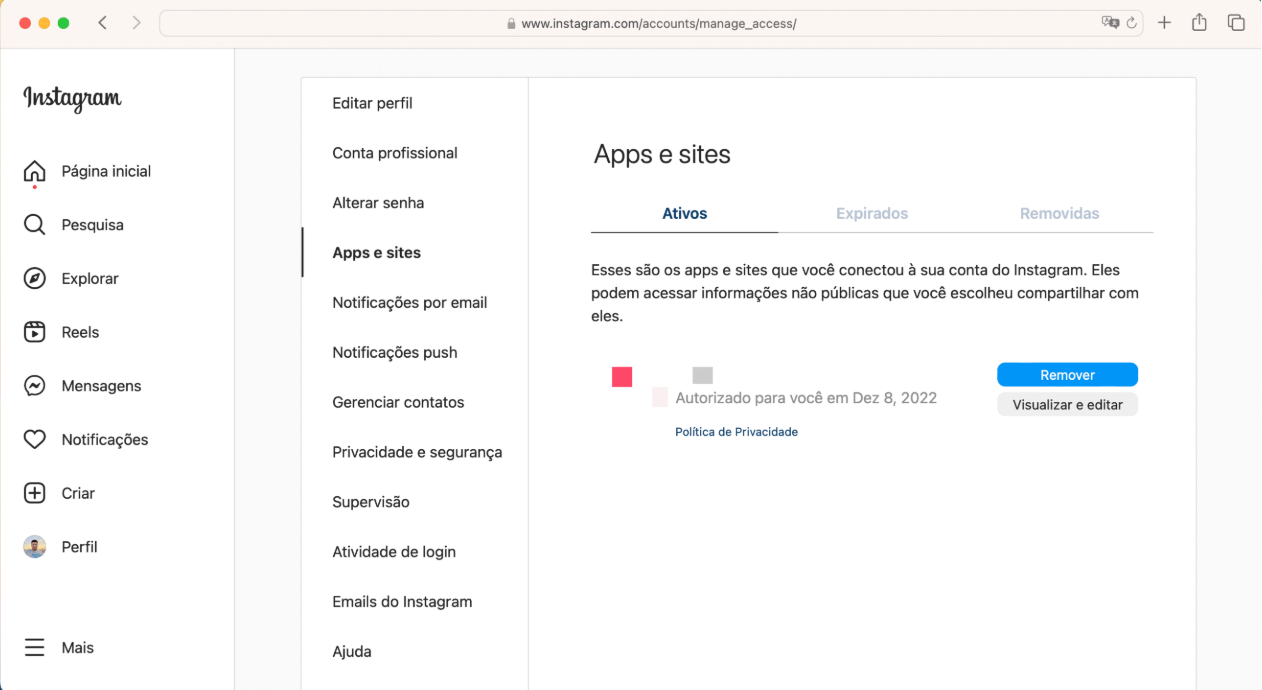Open Reels icon in sidebar
The height and width of the screenshot is (690, 1262).
coord(34,332)
